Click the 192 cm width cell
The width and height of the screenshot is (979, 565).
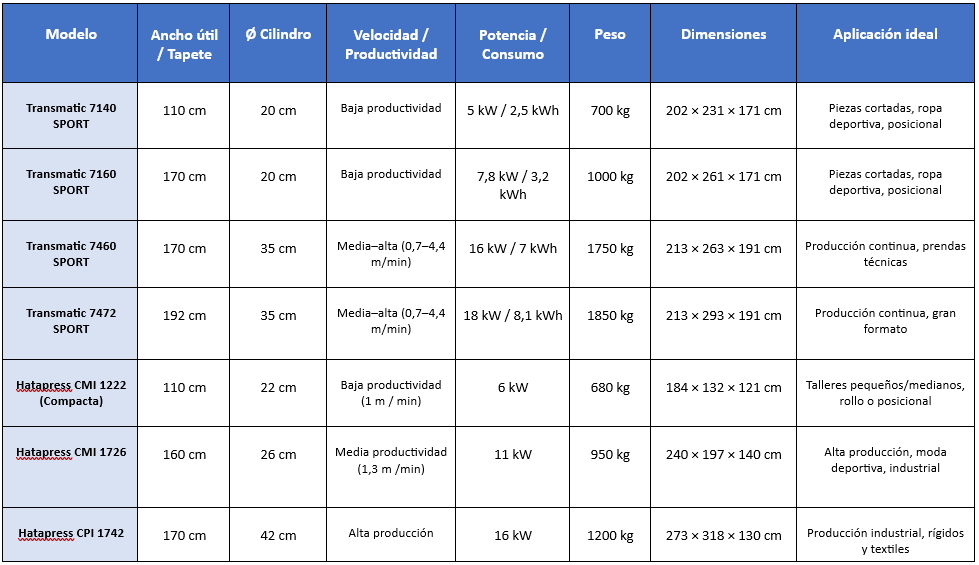pyautogui.click(x=184, y=316)
